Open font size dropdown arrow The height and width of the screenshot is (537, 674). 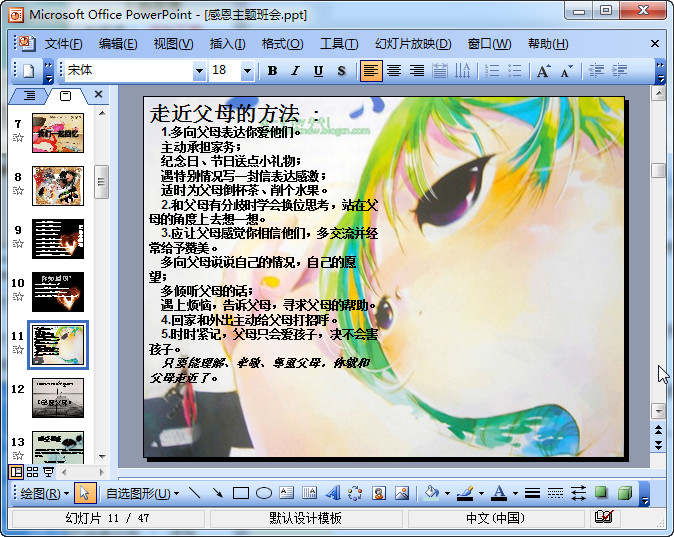click(x=247, y=71)
